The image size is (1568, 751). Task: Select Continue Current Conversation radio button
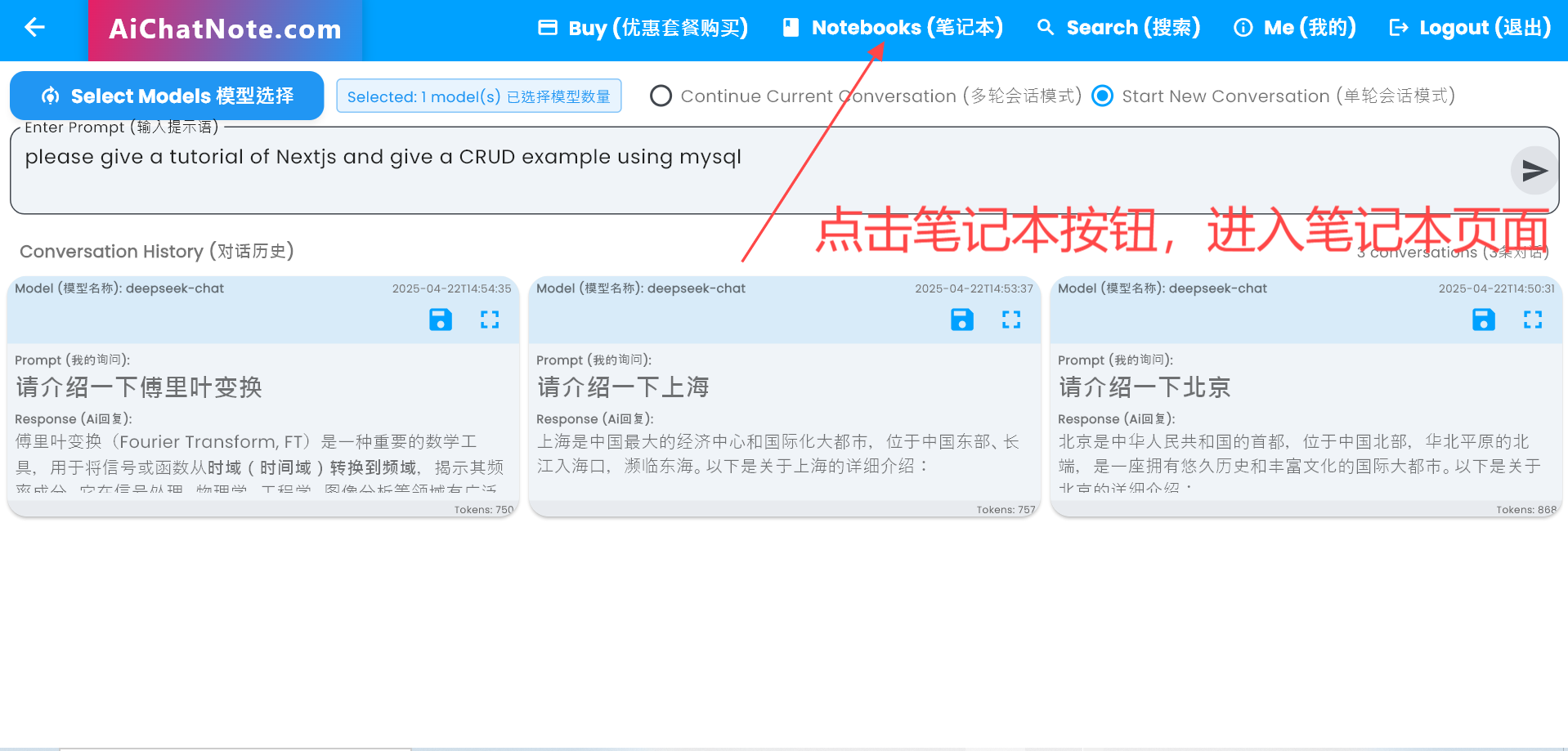click(661, 96)
